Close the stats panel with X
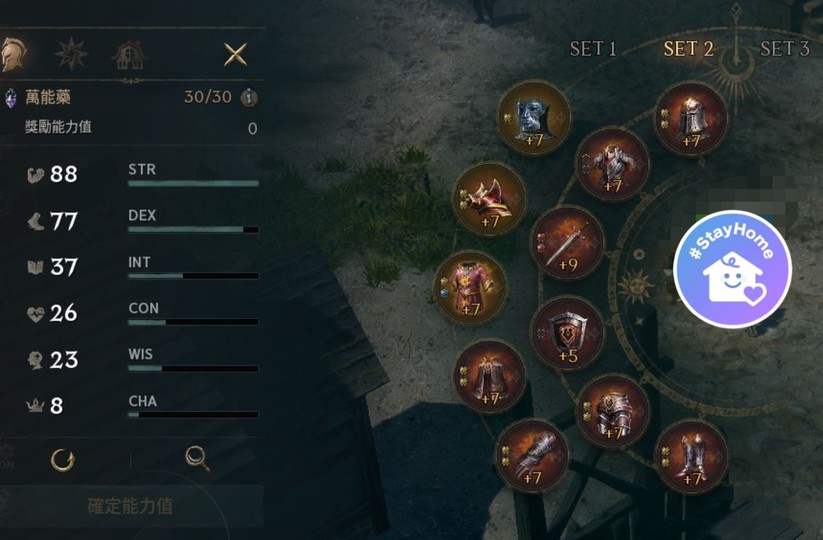This screenshot has width=823, height=540. (x=235, y=54)
